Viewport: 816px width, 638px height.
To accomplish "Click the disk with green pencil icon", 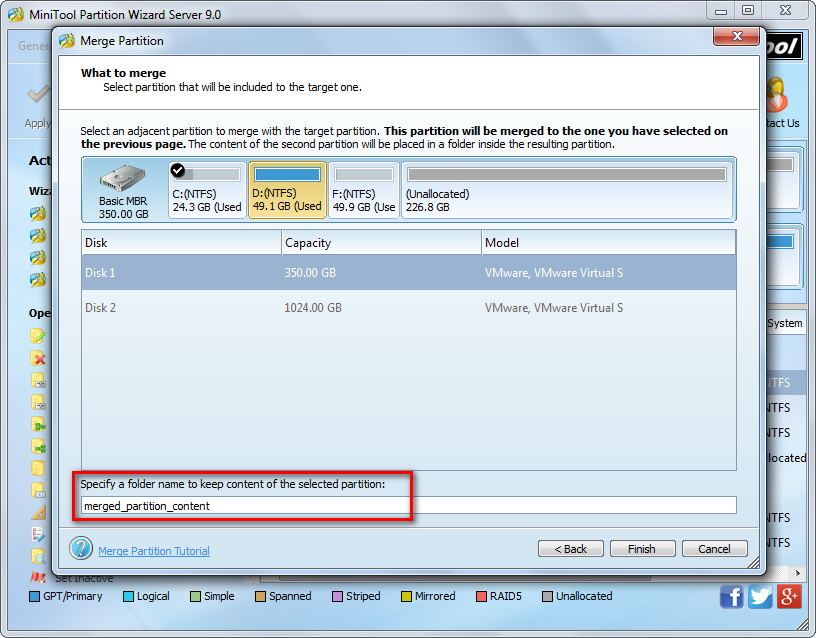I will pos(38,336).
